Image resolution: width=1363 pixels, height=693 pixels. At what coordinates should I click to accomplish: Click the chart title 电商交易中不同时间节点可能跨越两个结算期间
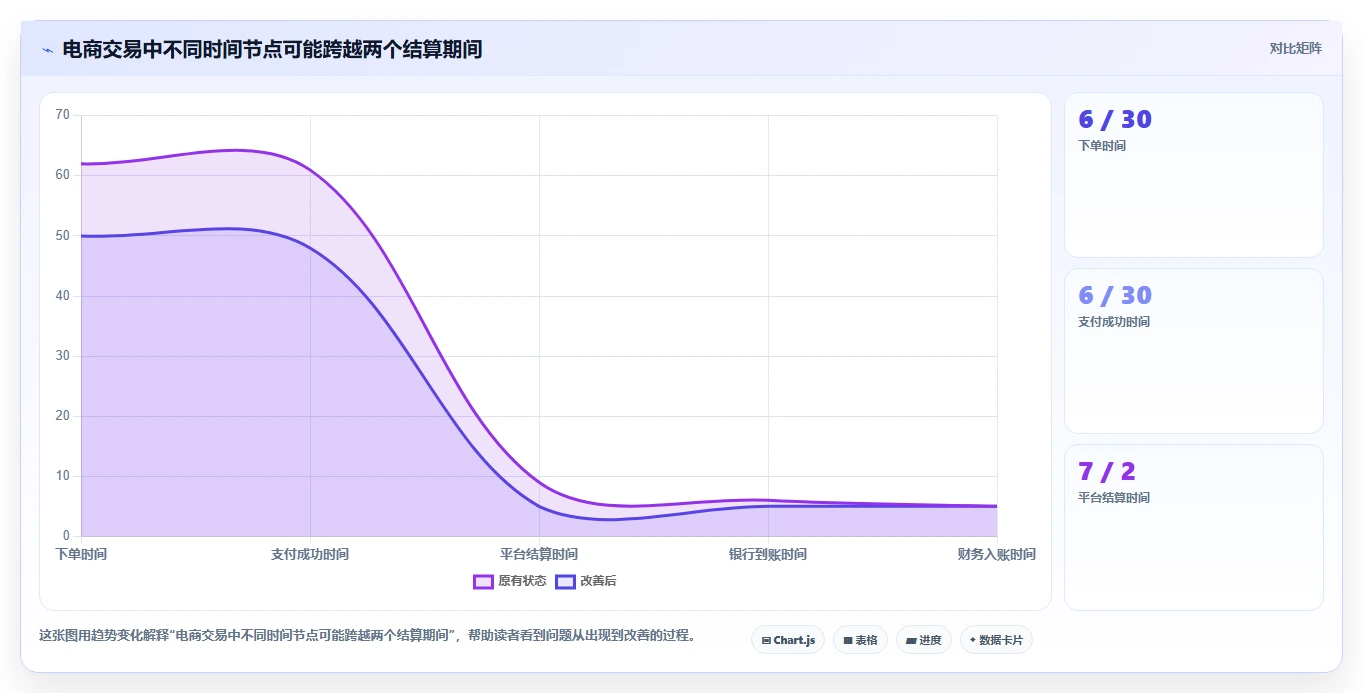[x=272, y=49]
